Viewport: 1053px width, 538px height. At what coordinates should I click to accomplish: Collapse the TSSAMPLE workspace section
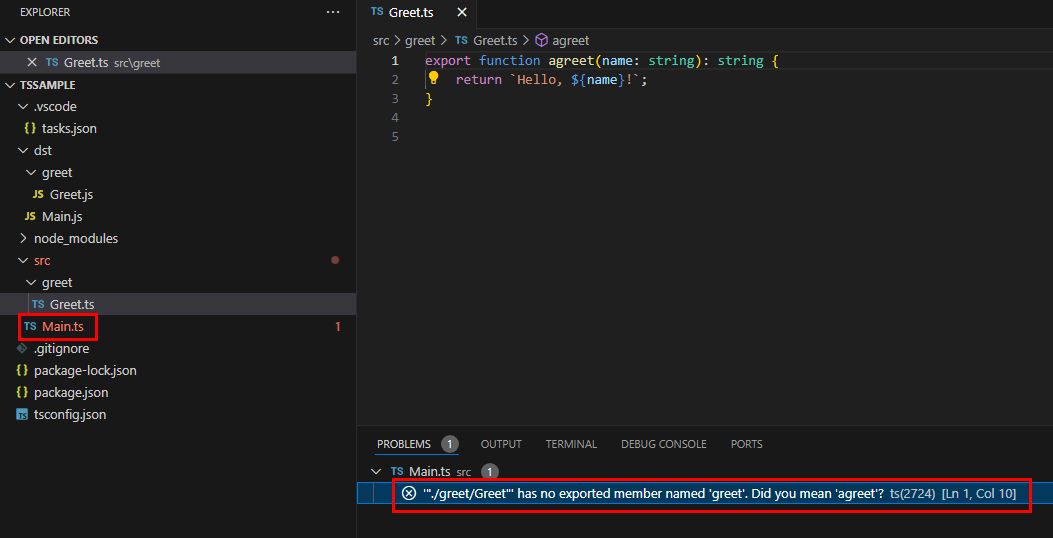coord(10,85)
